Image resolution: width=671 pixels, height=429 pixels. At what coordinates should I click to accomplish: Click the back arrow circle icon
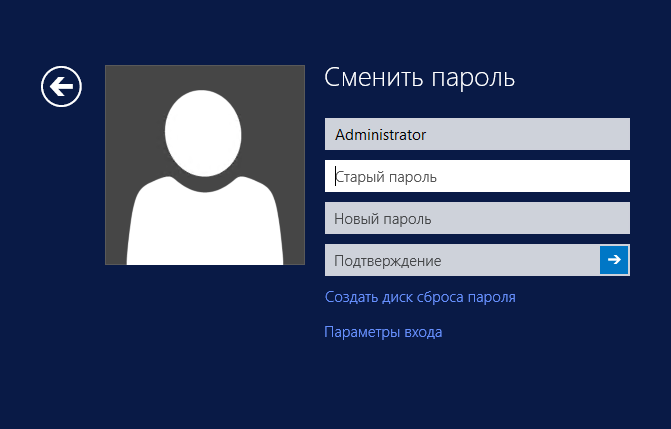tap(61, 87)
